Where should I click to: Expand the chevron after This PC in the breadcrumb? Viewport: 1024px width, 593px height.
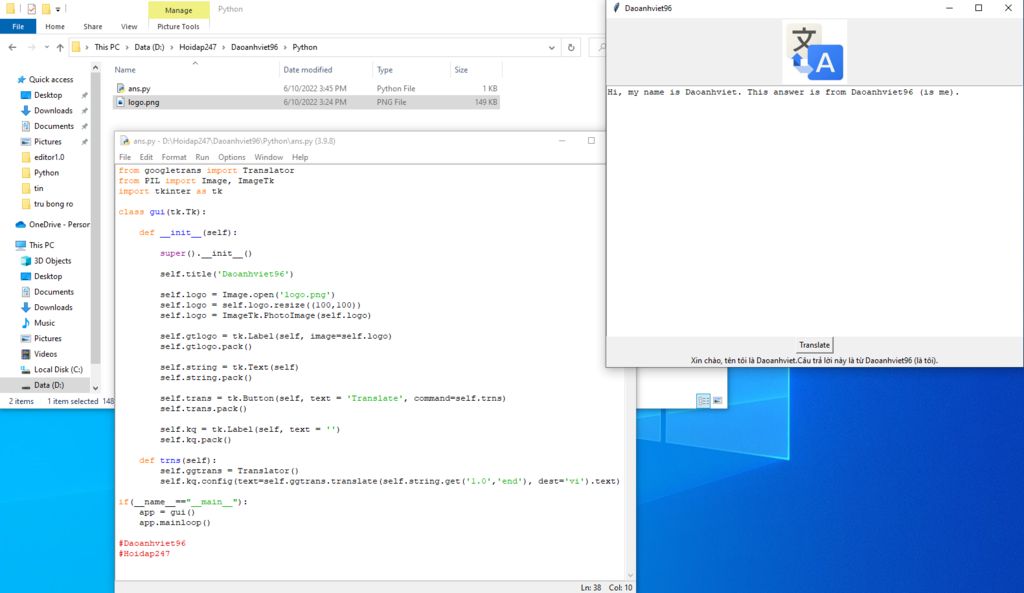pos(127,47)
